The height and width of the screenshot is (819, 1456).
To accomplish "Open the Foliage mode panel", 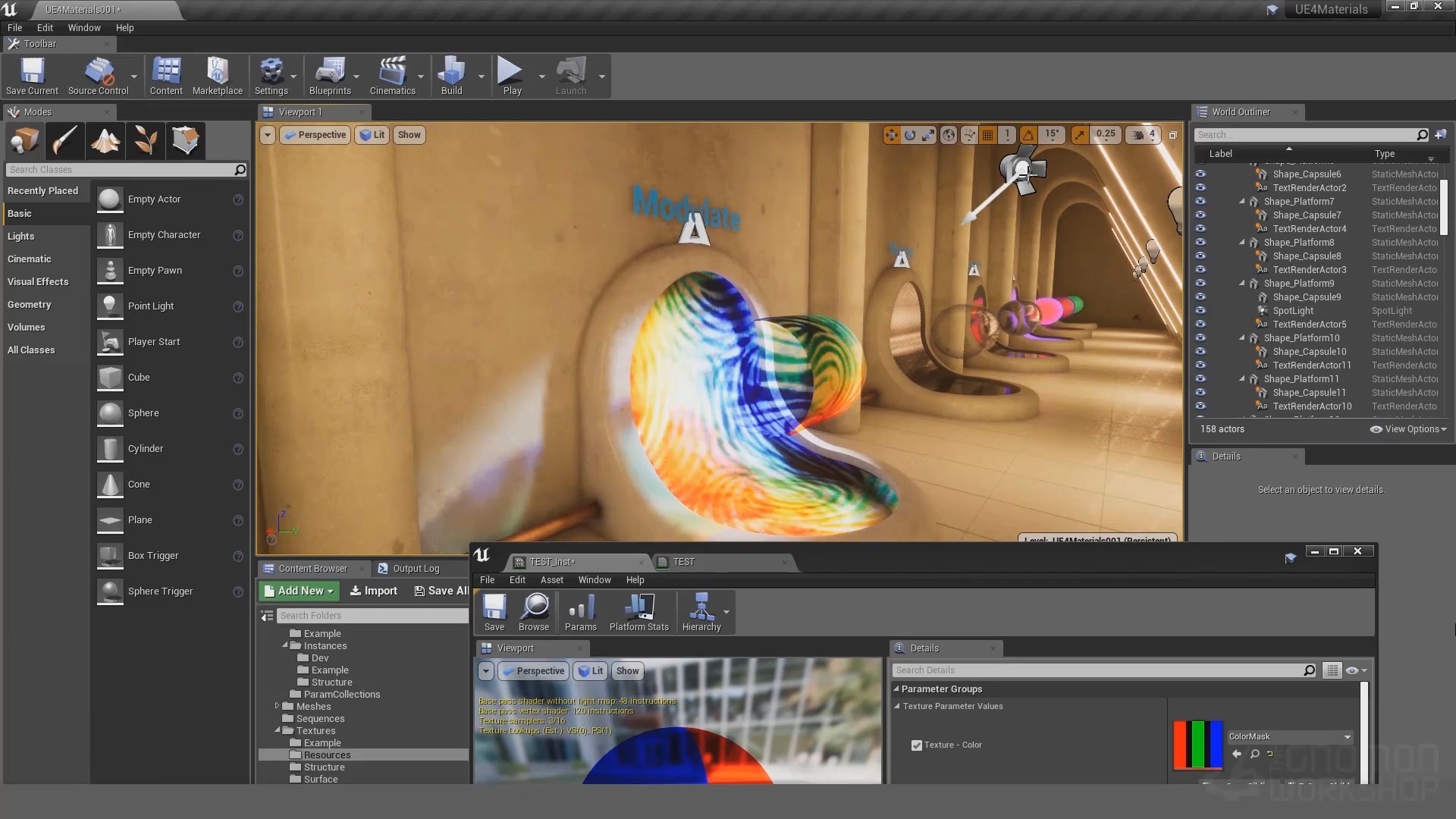I will coord(146,140).
